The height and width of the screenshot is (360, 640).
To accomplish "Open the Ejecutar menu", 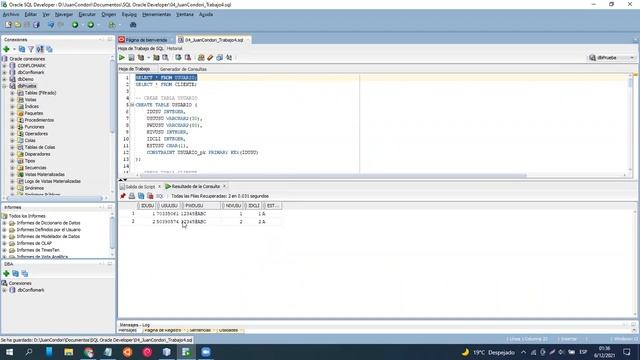I will (x=87, y=14).
